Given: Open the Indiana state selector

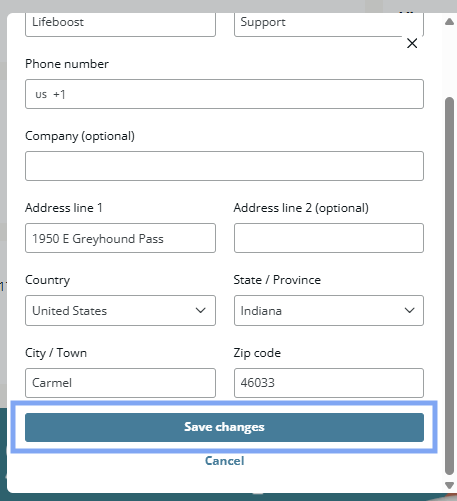Looking at the screenshot, I should coord(329,310).
